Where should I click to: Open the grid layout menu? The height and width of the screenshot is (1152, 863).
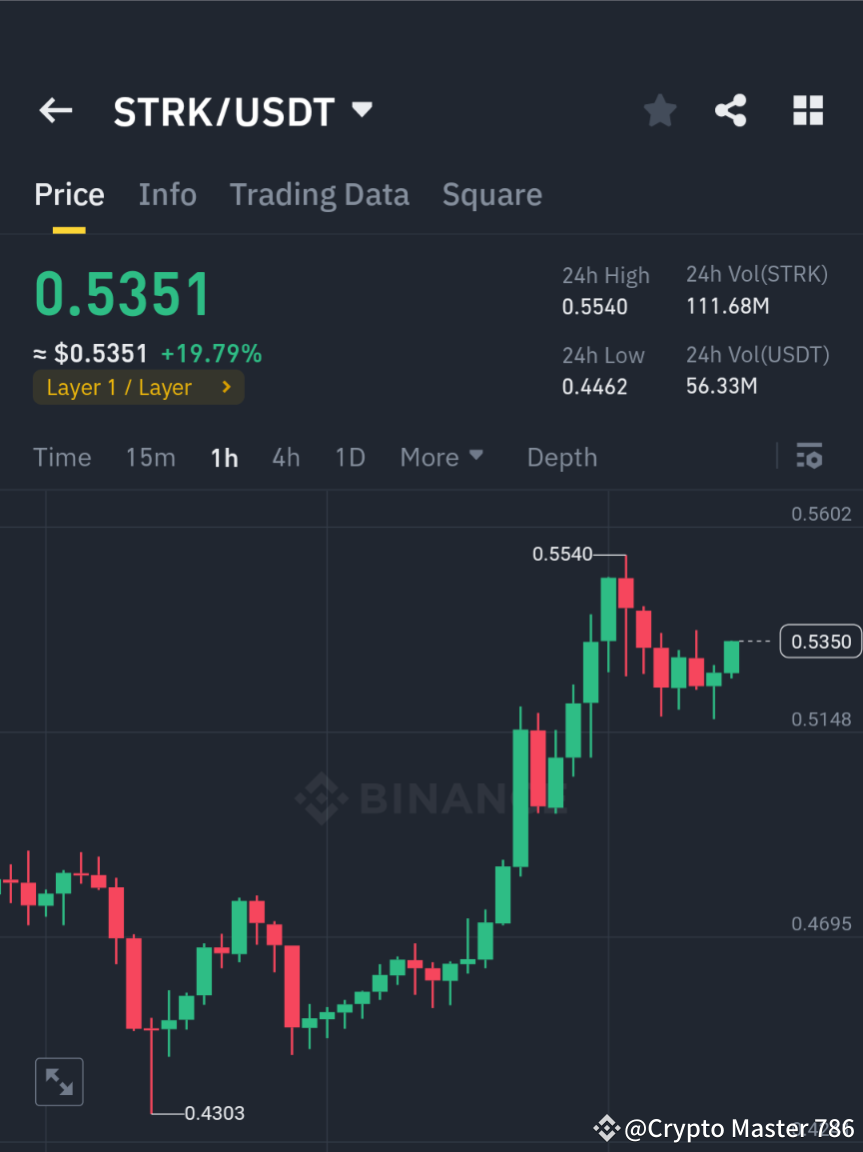coord(807,111)
